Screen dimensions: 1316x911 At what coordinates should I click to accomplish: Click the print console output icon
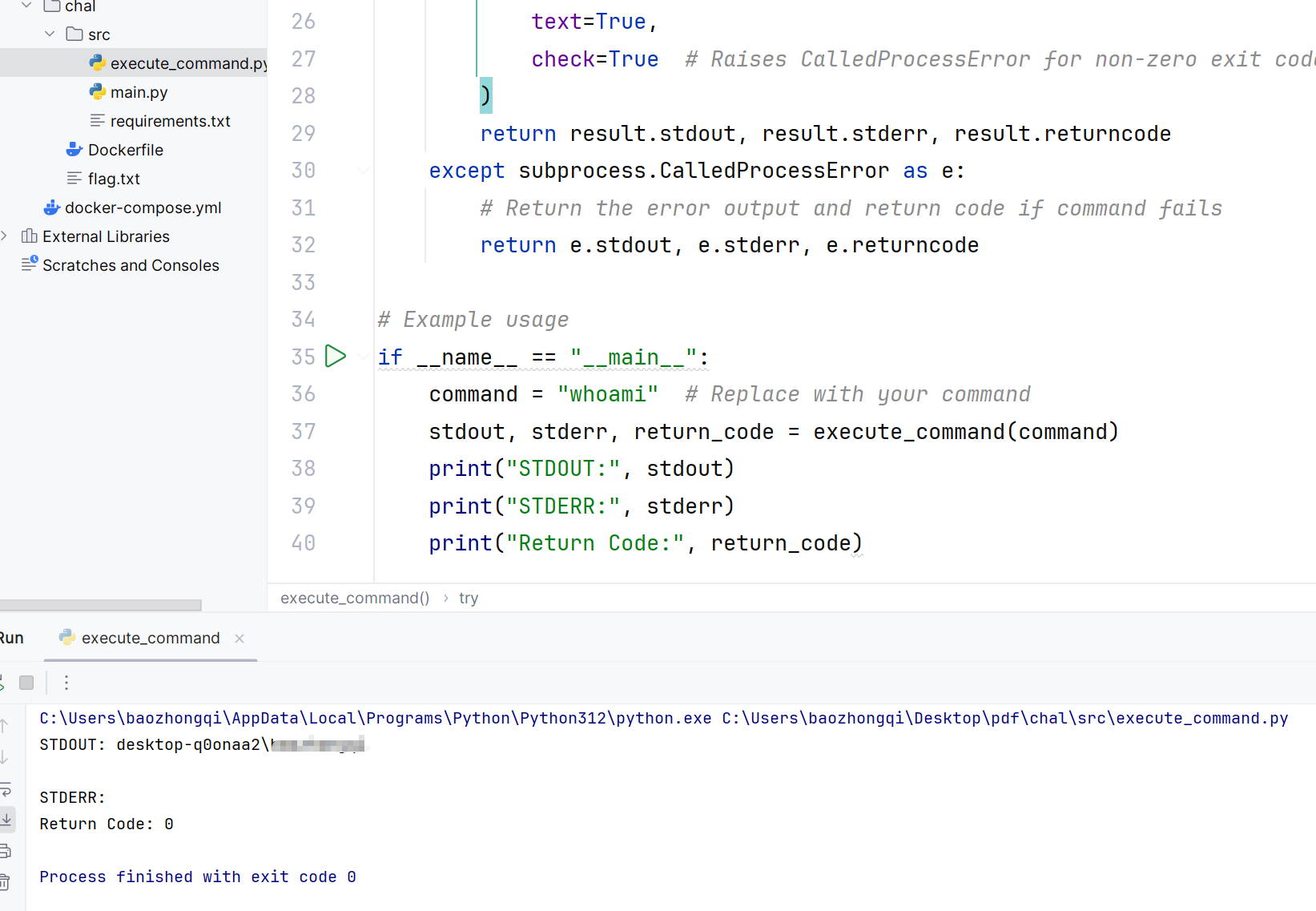point(5,851)
